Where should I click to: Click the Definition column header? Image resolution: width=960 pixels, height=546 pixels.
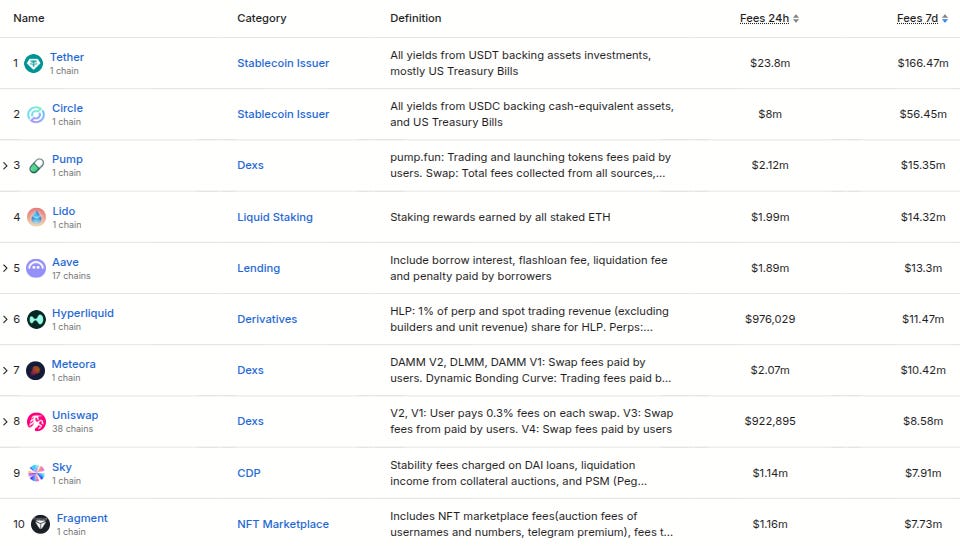click(x=416, y=18)
